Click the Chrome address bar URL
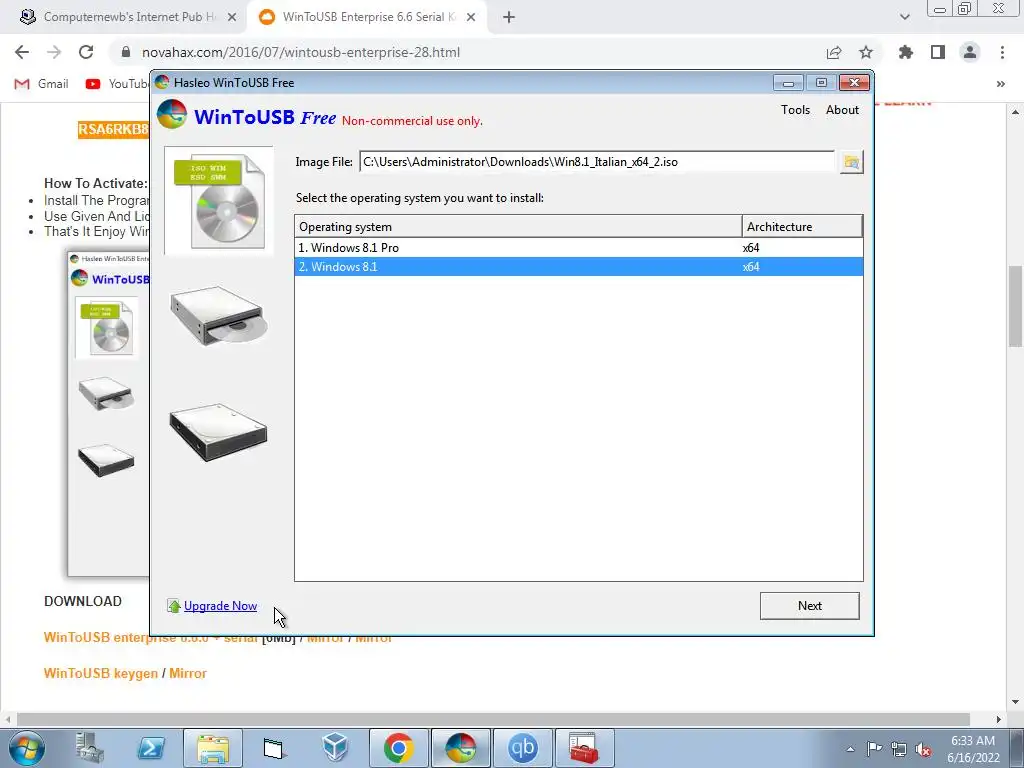 point(301,52)
